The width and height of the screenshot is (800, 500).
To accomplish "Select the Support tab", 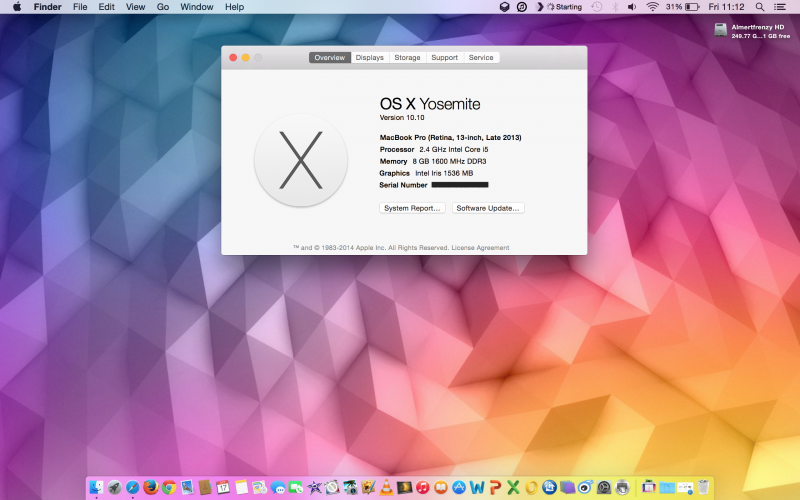I will 444,58.
